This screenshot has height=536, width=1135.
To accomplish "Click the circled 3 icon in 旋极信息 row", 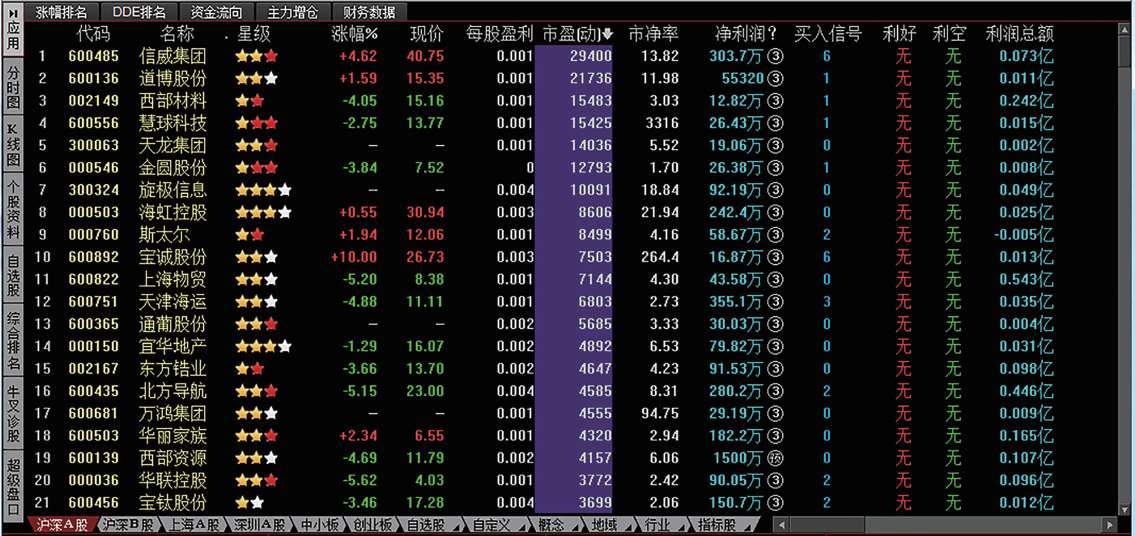I will coord(775,190).
